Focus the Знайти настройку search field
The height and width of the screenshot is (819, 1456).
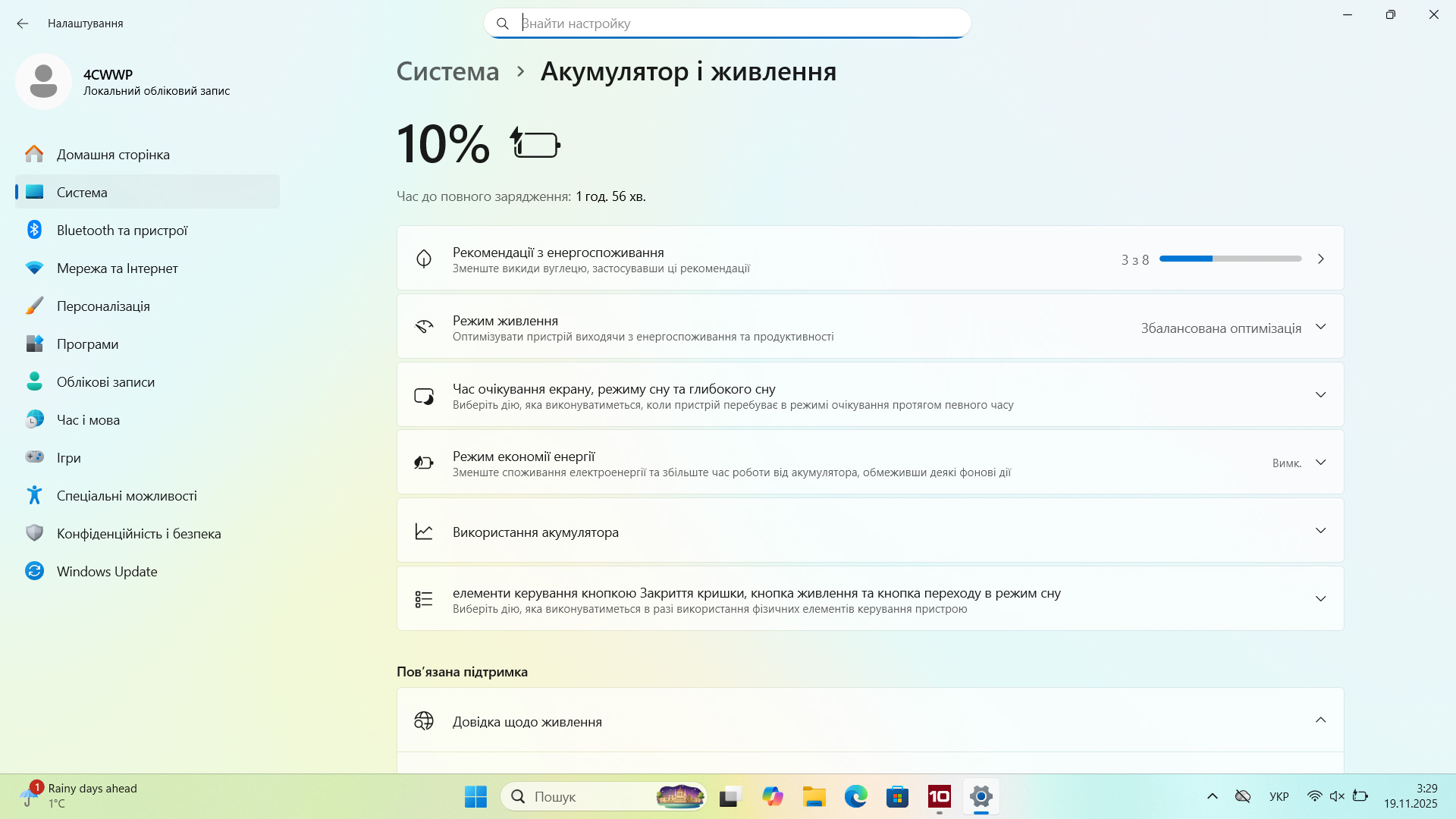(x=727, y=24)
